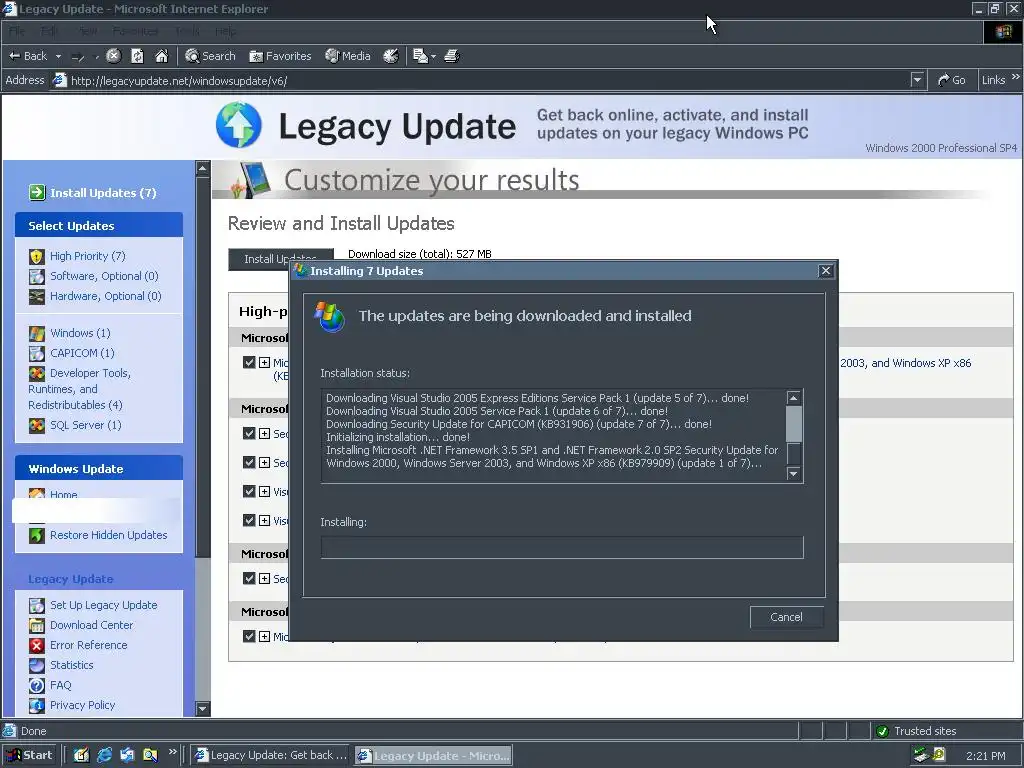Screen dimensions: 1024x768
Task: Click the green Install Updates arrow icon
Action: click(x=37, y=192)
